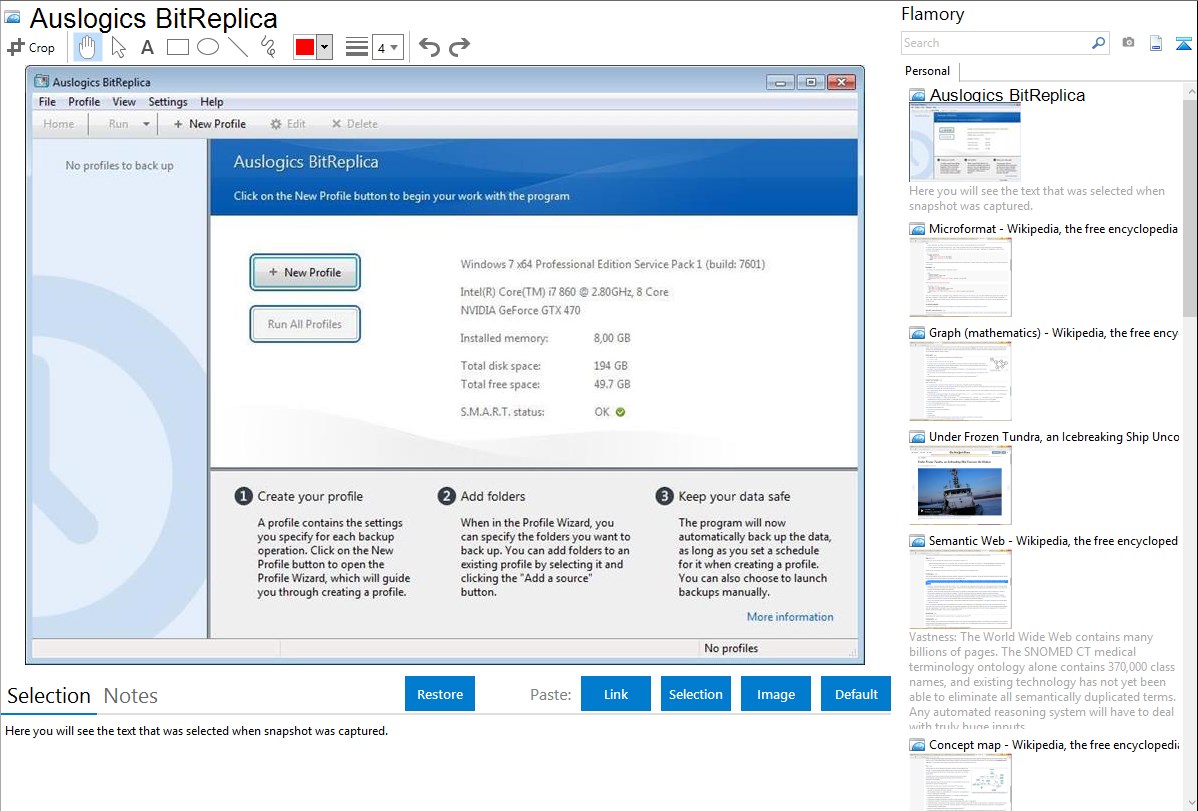Choose the text annotation tool
Image resolution: width=1198 pixels, height=811 pixels.
point(147,47)
